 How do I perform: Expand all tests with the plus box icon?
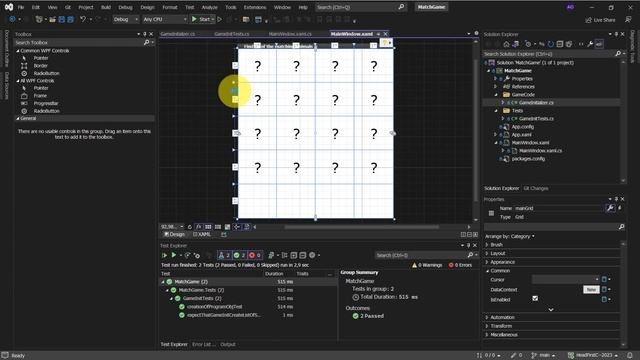[293, 256]
